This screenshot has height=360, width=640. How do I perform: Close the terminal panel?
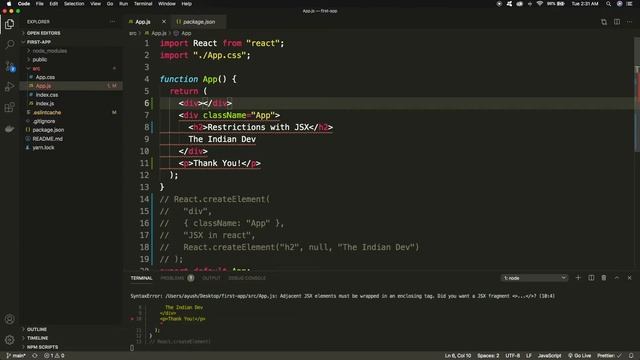[629, 278]
